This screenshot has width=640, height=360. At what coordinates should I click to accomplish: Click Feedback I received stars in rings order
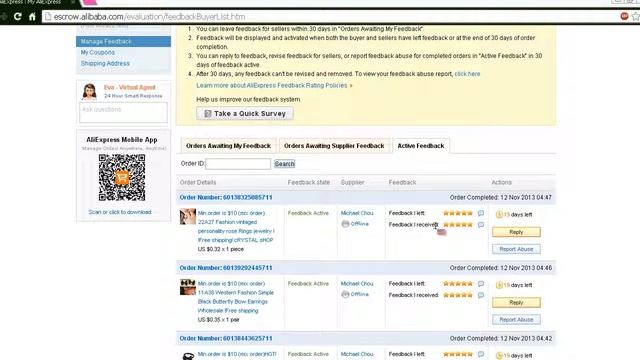point(458,224)
